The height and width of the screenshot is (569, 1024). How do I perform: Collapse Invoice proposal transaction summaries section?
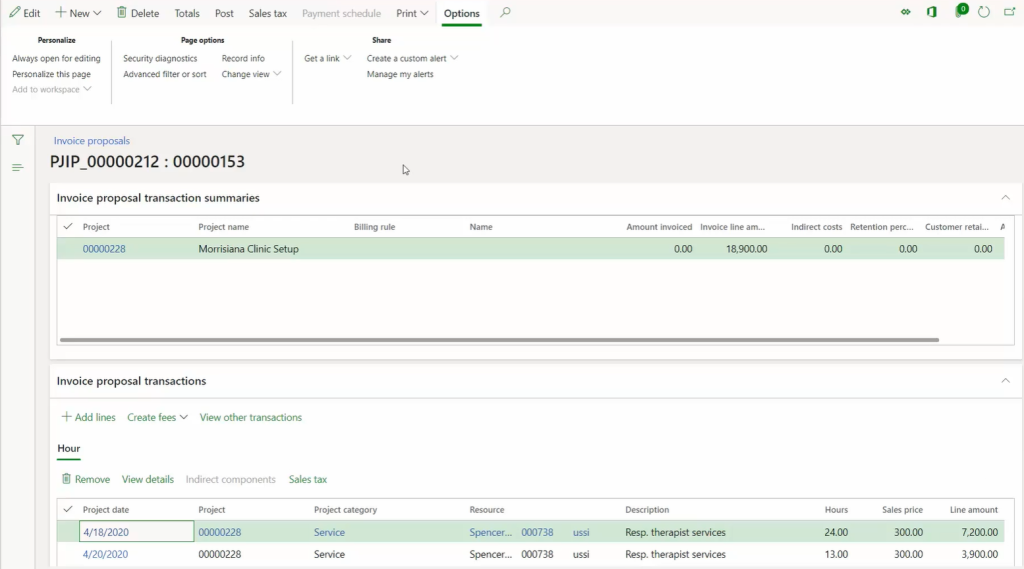pos(1005,198)
